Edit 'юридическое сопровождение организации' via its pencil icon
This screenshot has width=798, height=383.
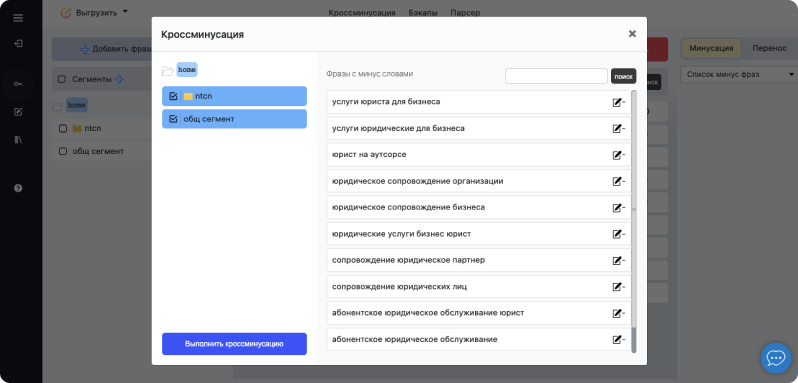tap(617, 181)
